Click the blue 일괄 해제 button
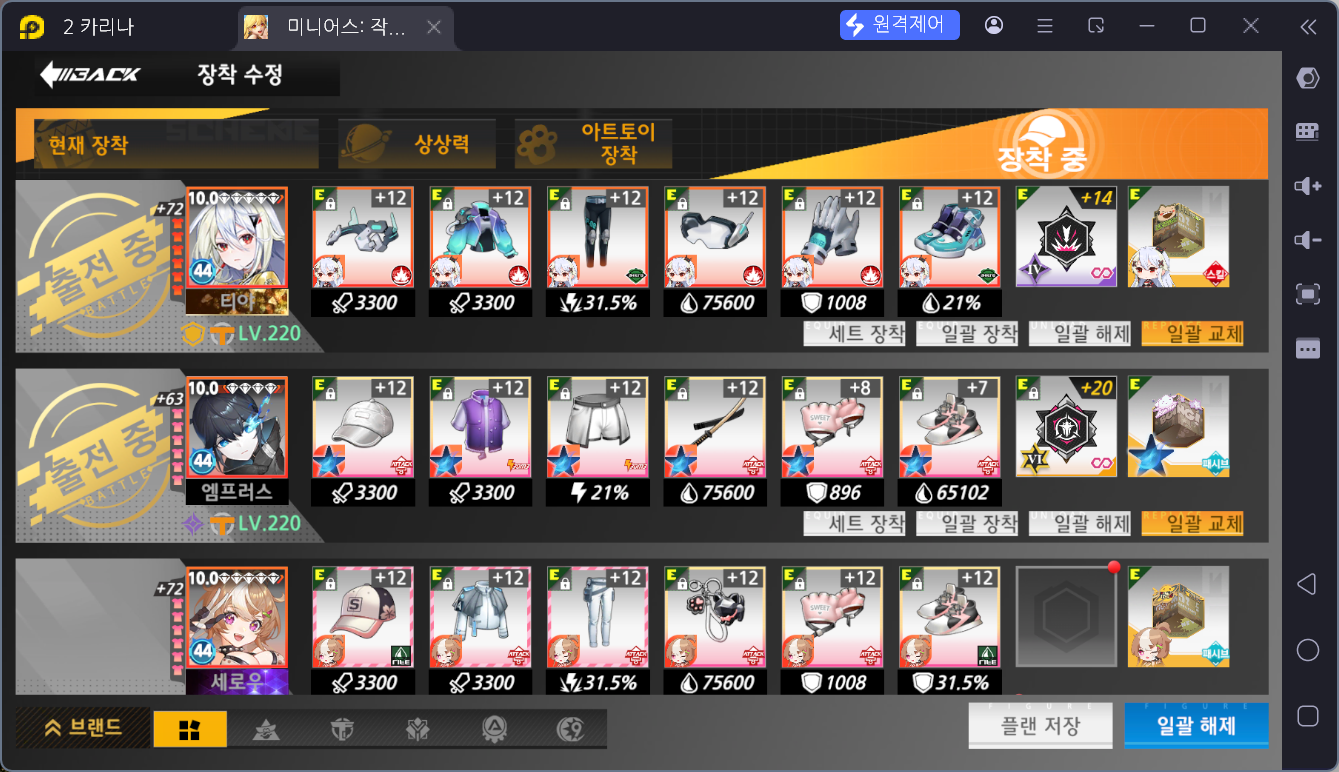This screenshot has height=772, width=1339. [x=1196, y=726]
